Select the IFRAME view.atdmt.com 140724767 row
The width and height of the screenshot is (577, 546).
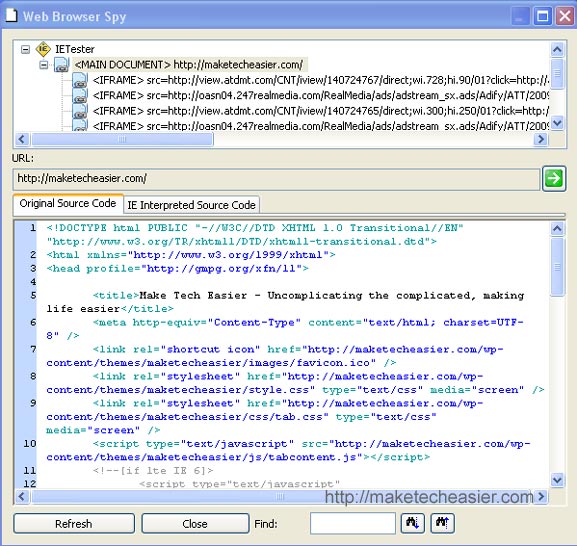pyautogui.click(x=320, y=80)
